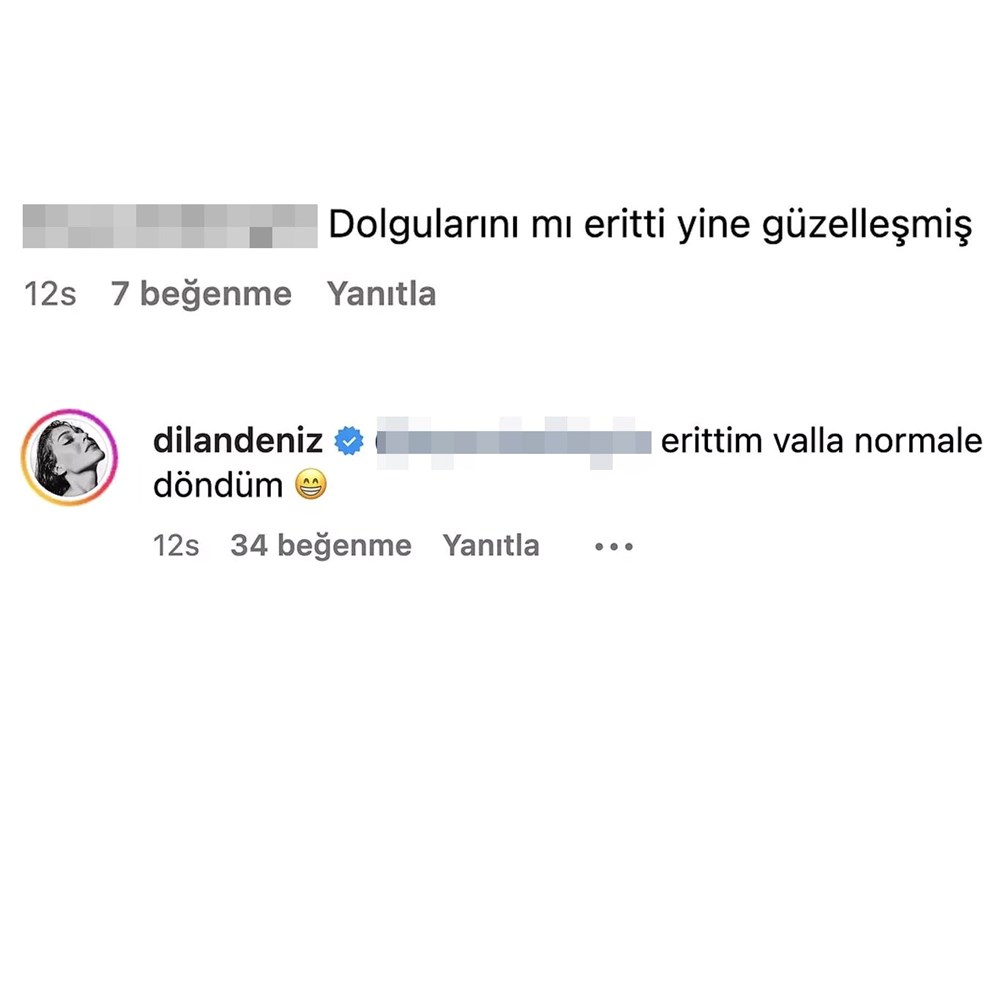The image size is (1000, 1000).
Task: Click the word erittim in the reply
Action: click(x=712, y=441)
